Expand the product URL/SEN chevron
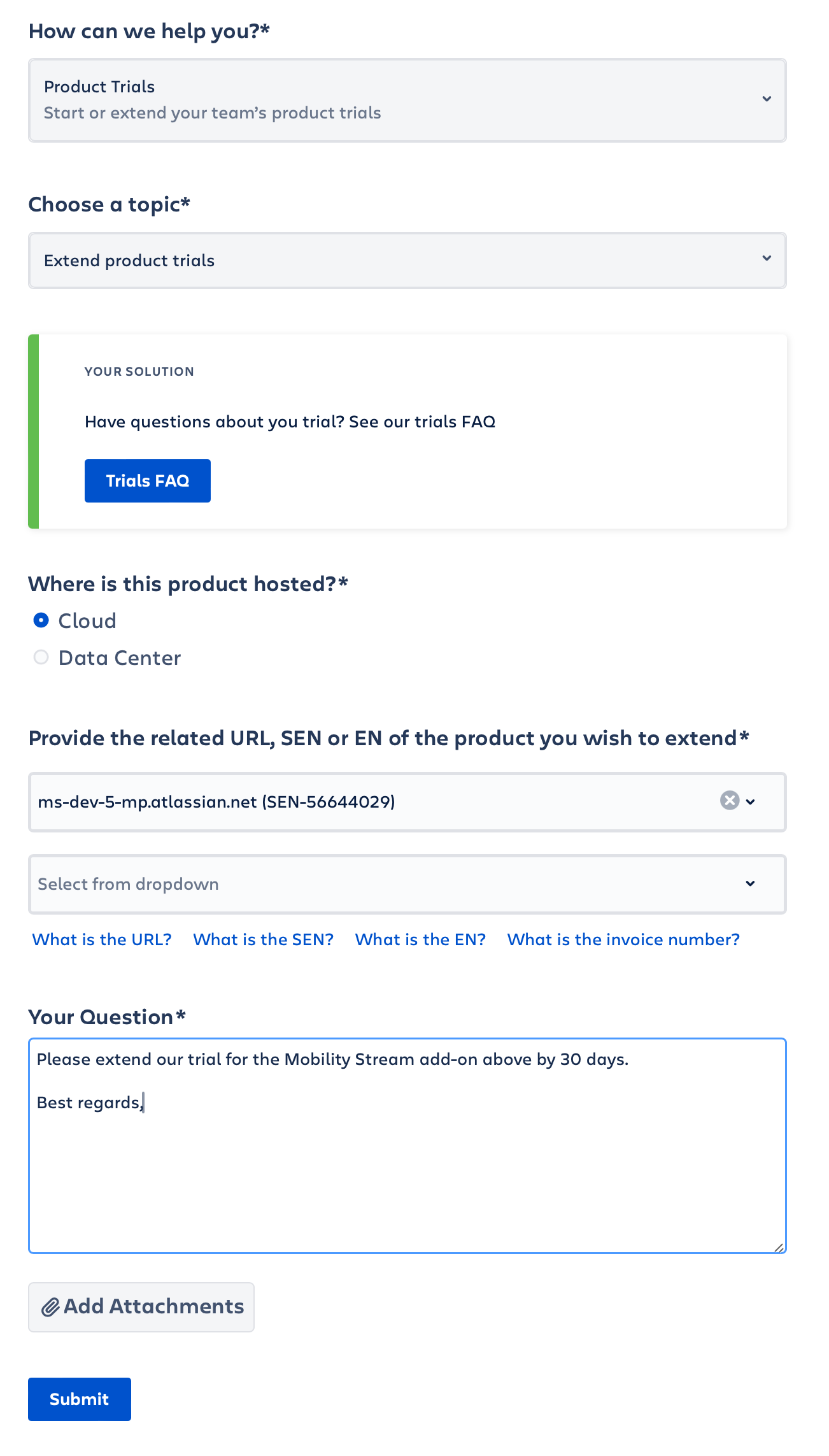This screenshot has height=1456, width=829. 751,802
